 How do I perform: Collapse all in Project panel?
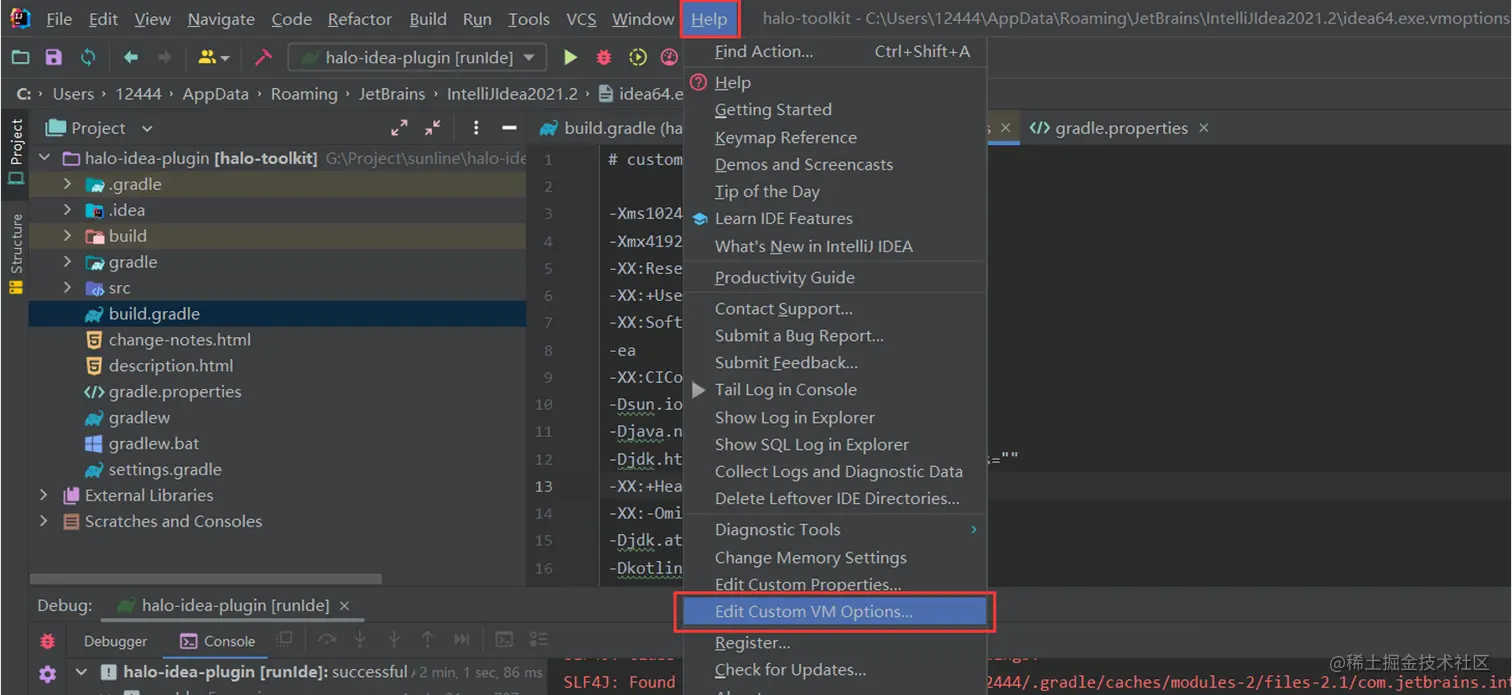click(x=432, y=128)
